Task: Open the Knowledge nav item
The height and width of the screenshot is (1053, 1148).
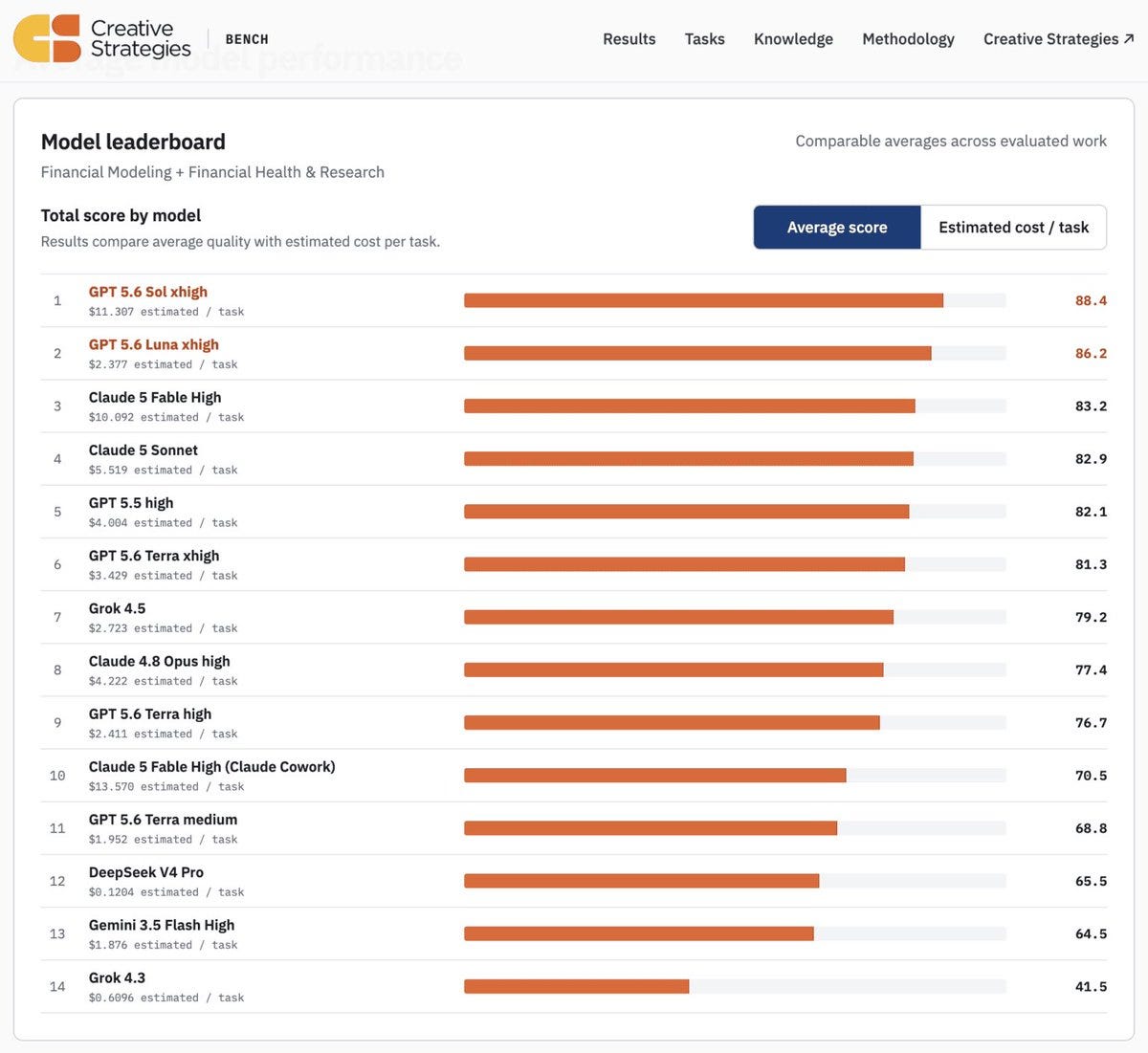Action: (x=793, y=39)
